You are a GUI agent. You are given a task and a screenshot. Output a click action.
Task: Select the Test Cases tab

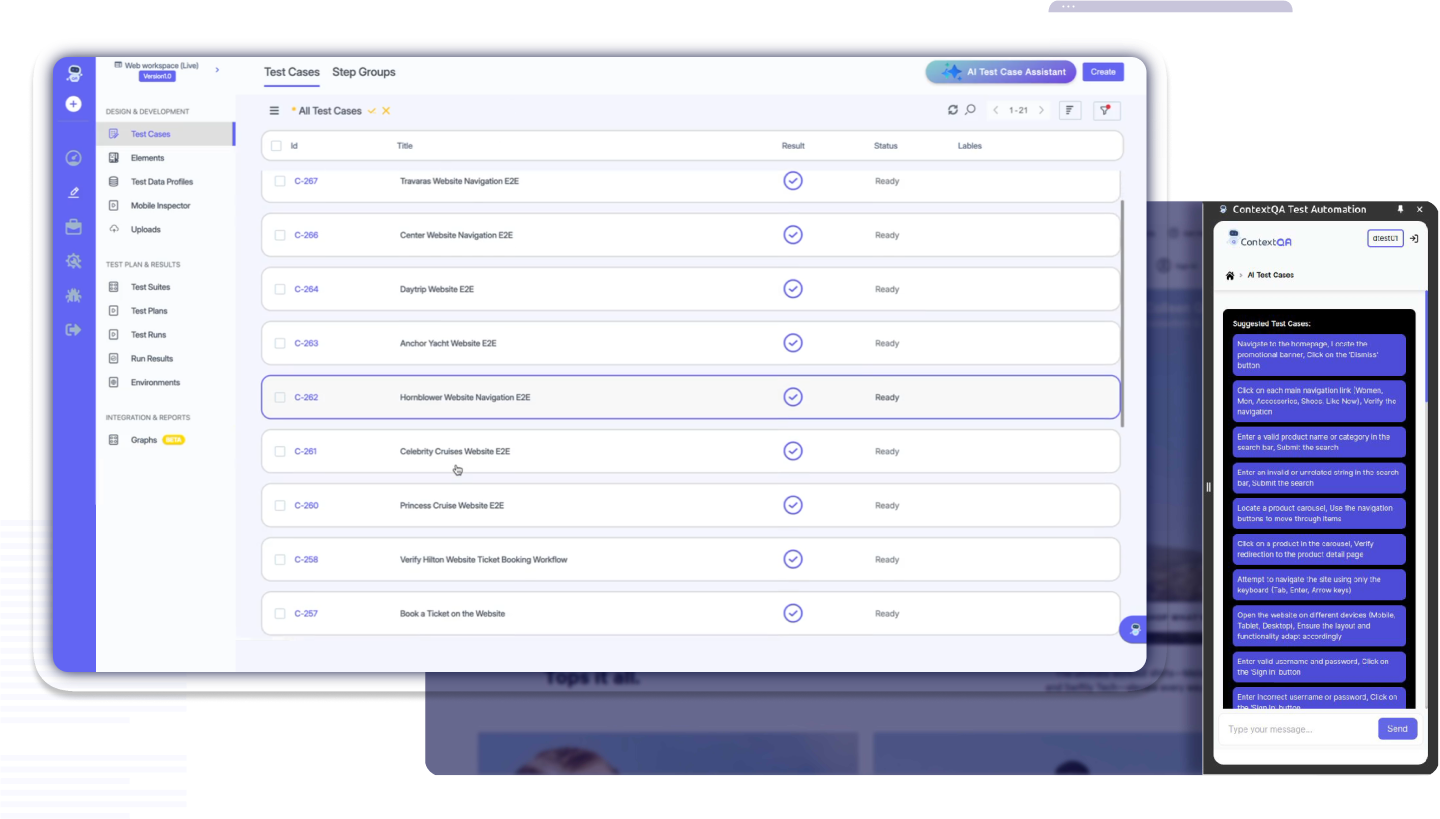292,72
